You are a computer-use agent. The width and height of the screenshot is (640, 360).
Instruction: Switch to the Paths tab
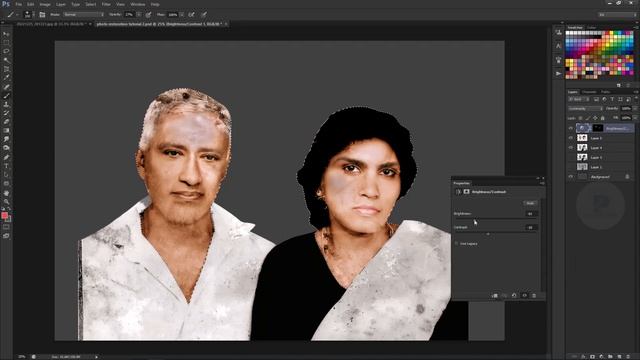tap(605, 92)
